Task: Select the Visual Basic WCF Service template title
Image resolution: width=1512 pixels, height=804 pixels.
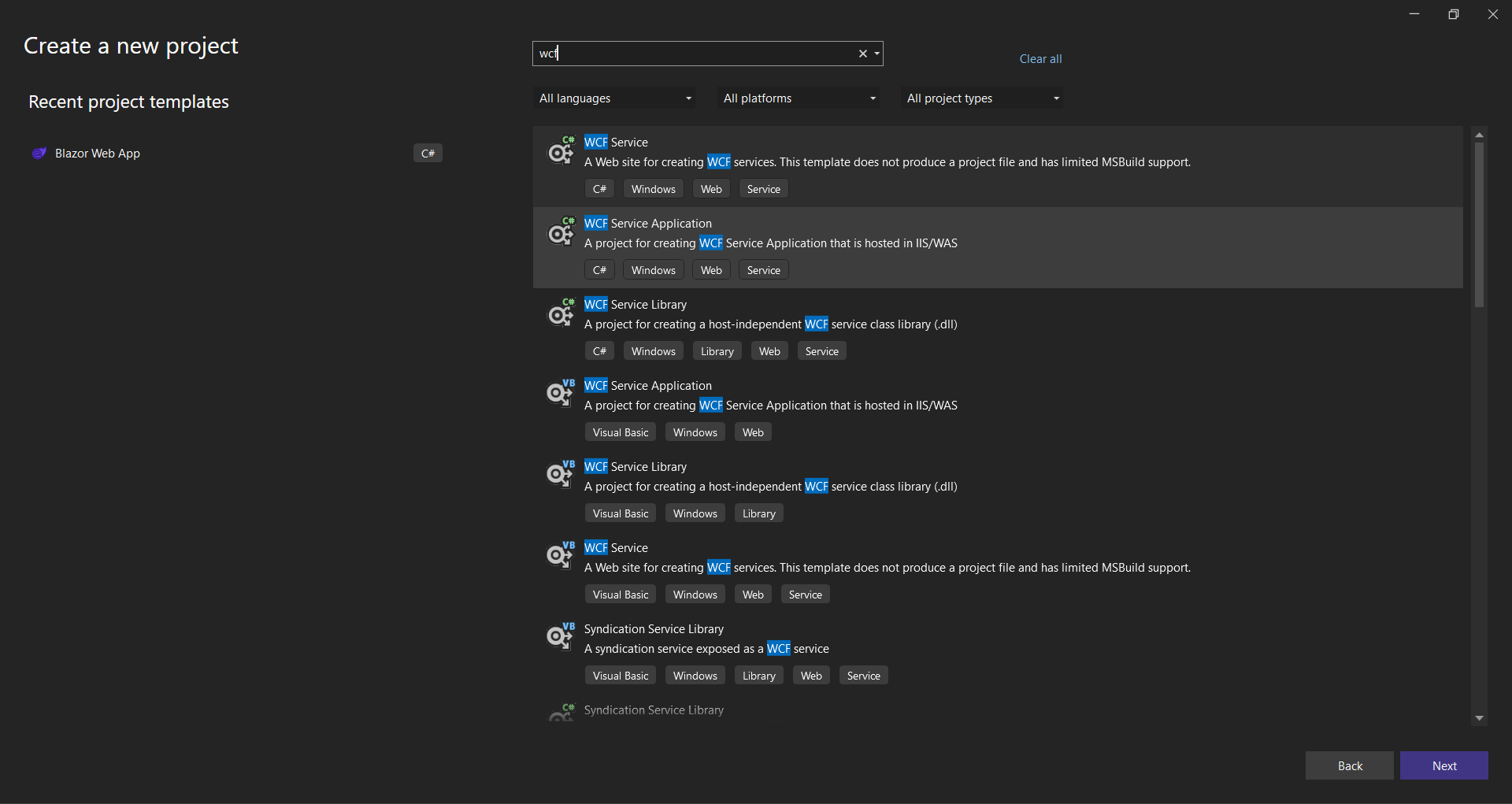Action: point(616,548)
